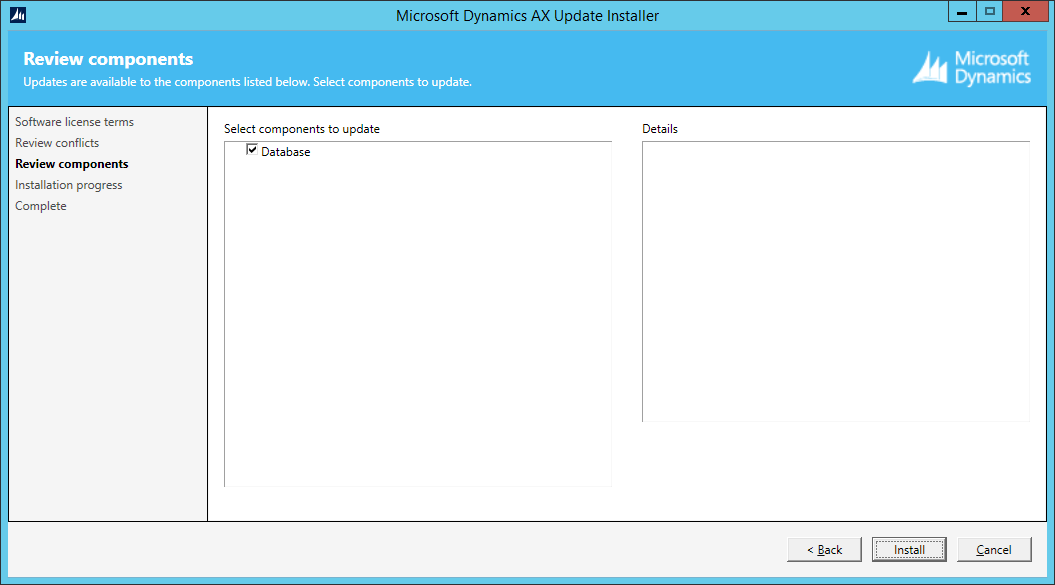Select the Review components step in sidebar

click(72, 164)
